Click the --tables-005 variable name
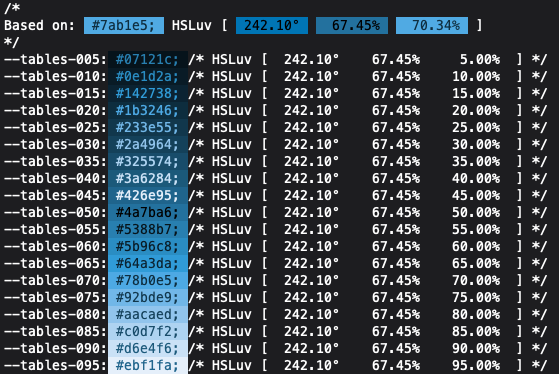Image resolution: width=559 pixels, height=374 pixels. tap(55, 60)
